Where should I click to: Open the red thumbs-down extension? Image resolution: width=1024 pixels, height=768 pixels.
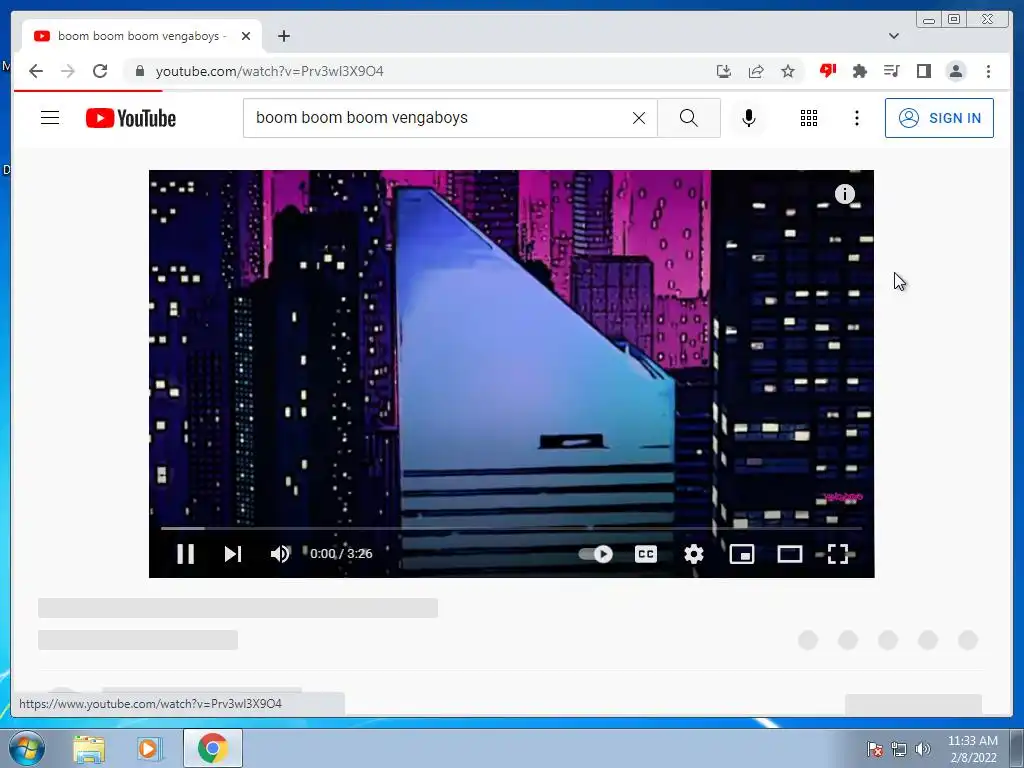(828, 71)
